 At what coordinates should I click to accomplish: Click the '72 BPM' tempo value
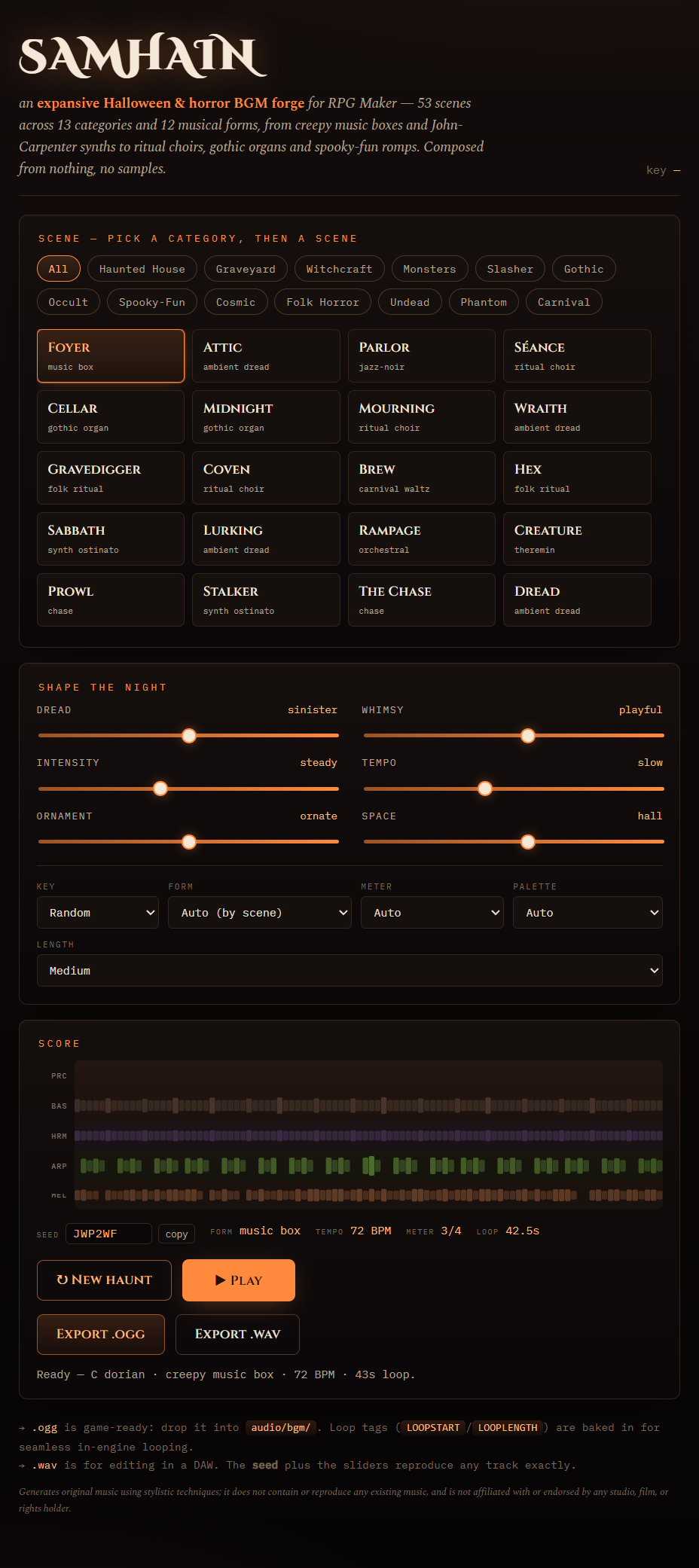[371, 1231]
